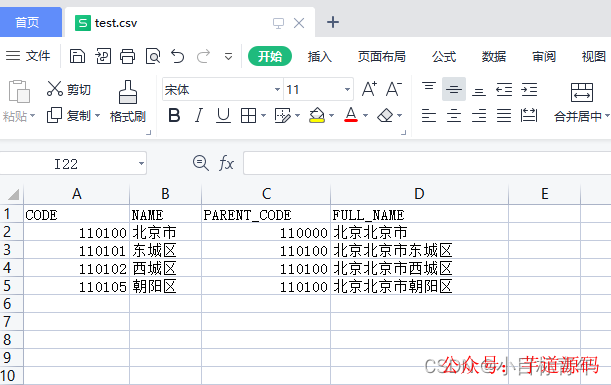This screenshot has width=611, height=385.
Task: Toggle Bold formatting
Action: [x=174, y=115]
